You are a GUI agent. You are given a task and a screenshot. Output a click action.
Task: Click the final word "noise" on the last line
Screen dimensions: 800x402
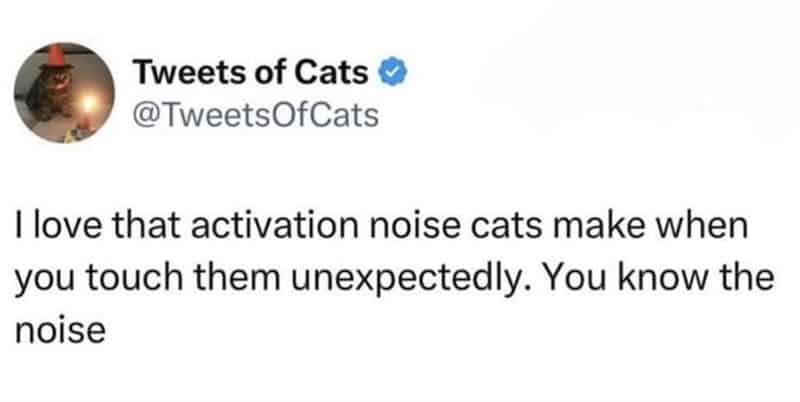pos(59,330)
